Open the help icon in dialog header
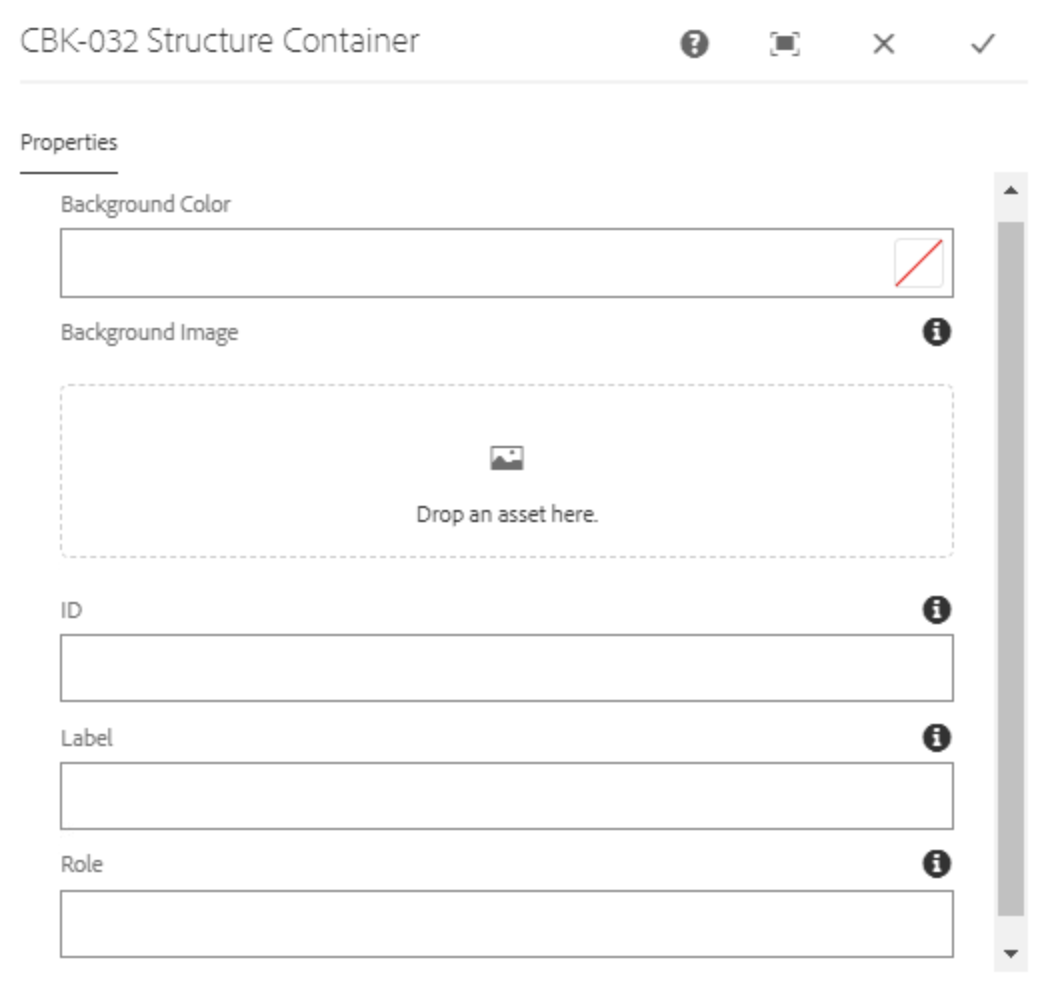The image size is (1048, 996). [695, 44]
